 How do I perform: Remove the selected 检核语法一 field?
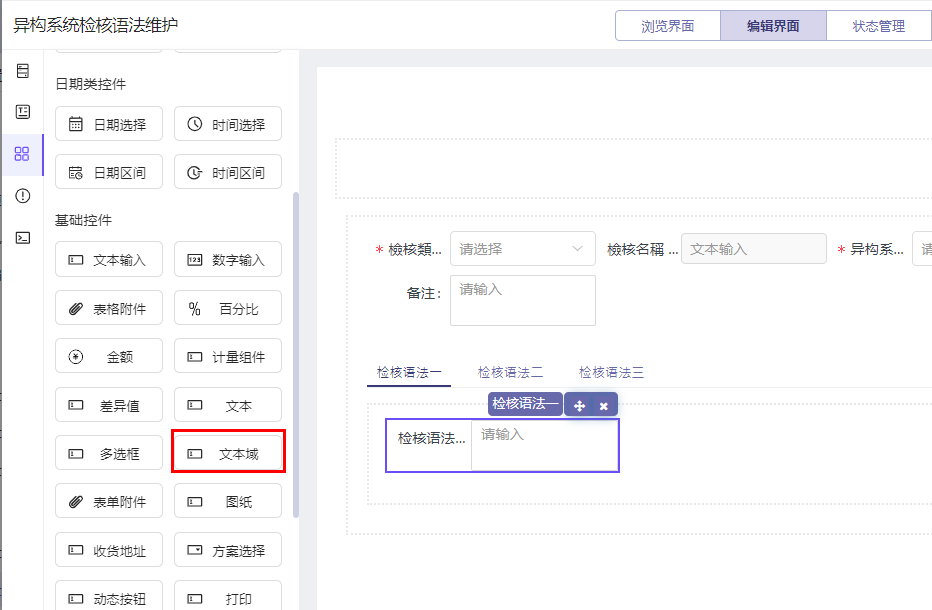[603, 406]
